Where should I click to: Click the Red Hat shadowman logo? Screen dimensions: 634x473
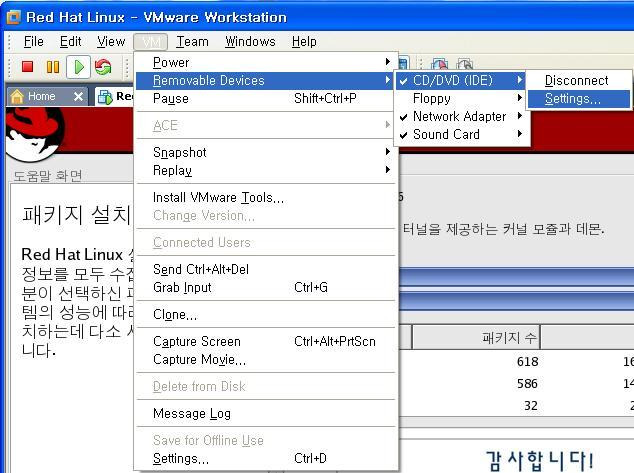tap(34, 133)
